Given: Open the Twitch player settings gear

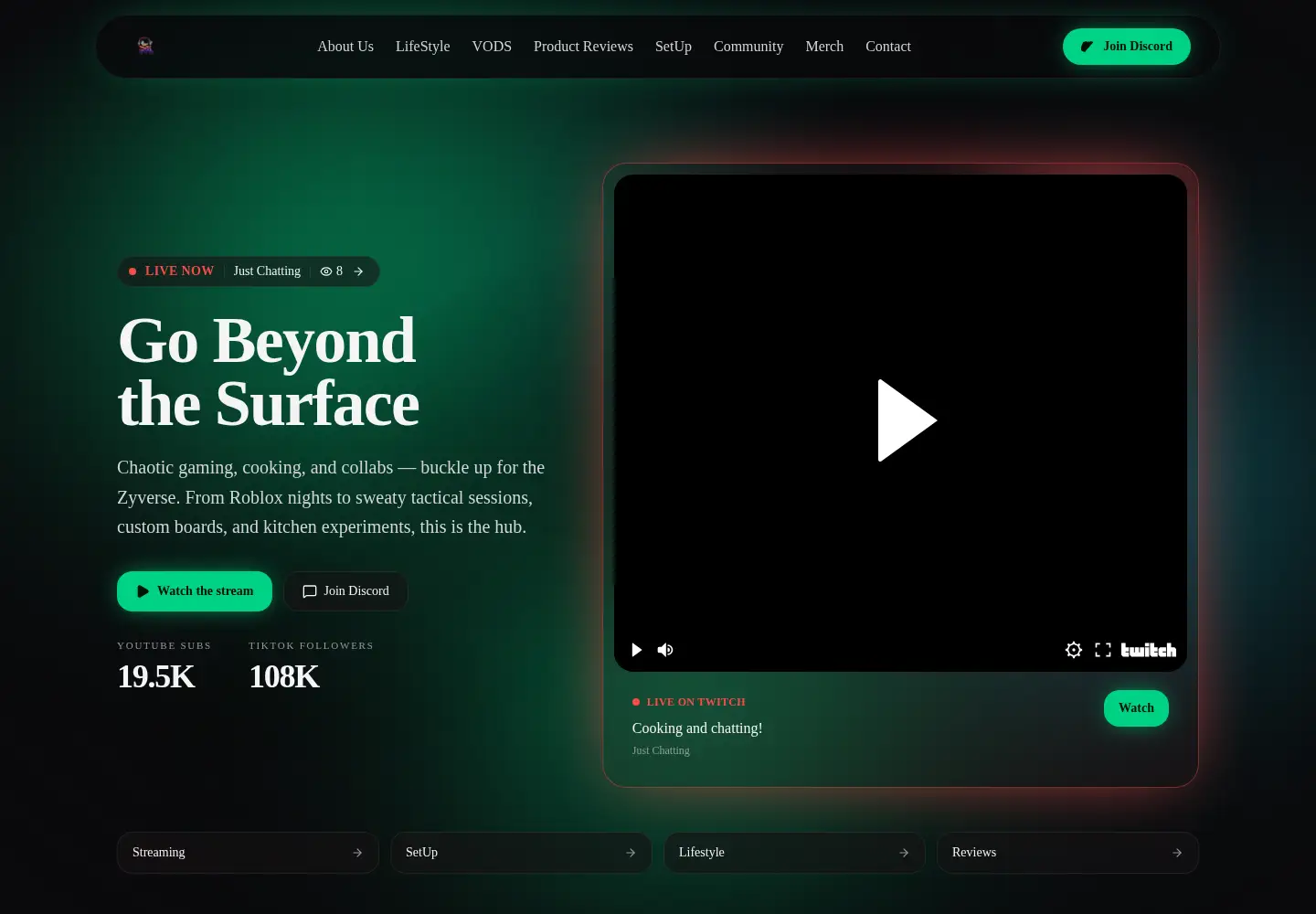Looking at the screenshot, I should (x=1074, y=650).
